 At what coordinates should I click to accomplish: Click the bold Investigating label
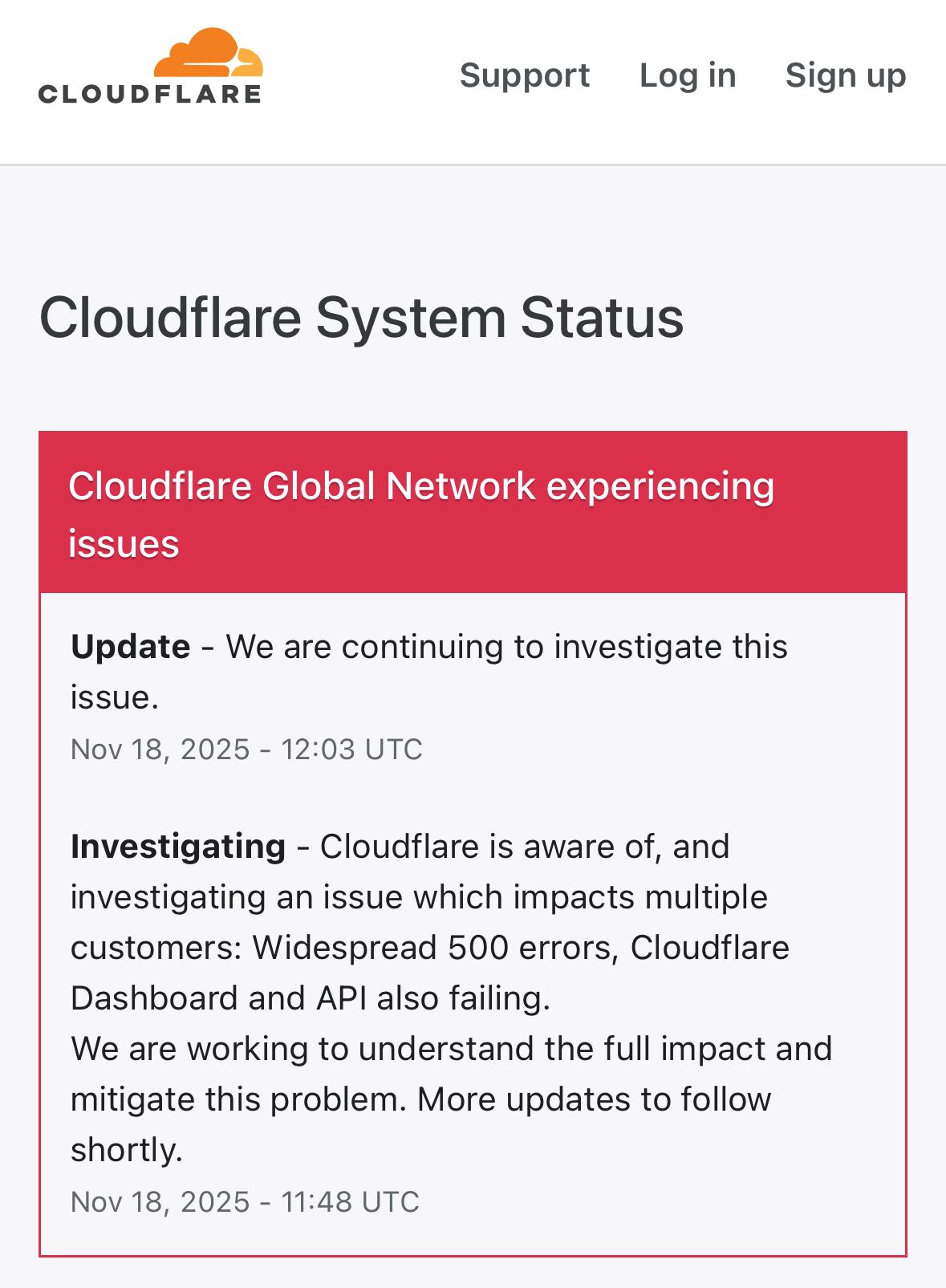pyautogui.click(x=178, y=847)
